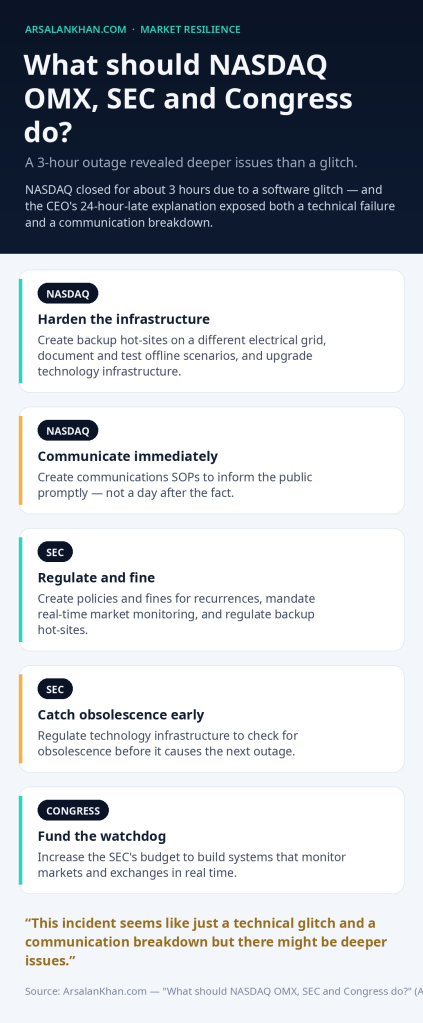Click the SEC badge above Regulate and fine

point(55,552)
